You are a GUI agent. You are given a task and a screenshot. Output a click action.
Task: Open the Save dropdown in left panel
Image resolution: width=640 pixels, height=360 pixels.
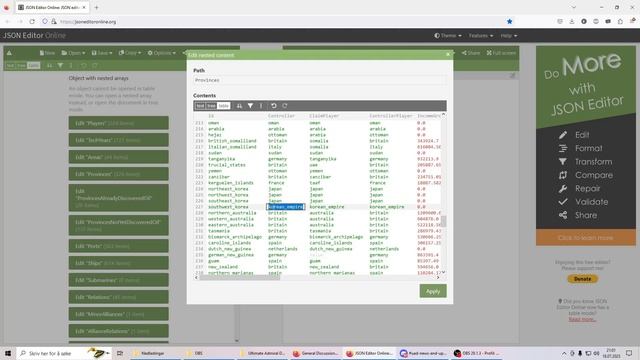102,53
